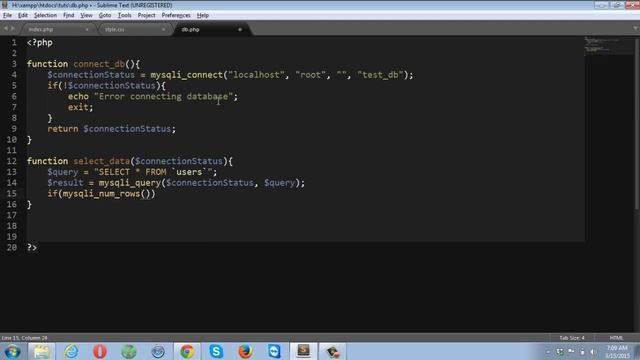Click the SELECT * FROM users query string
This screenshot has width=640, height=360.
click(153, 172)
